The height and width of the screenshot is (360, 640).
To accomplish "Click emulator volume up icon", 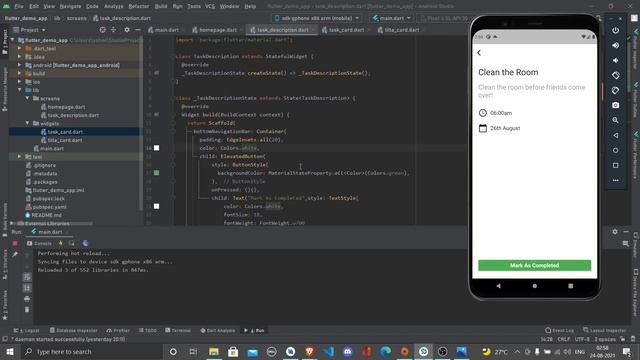I will click(x=616, y=45).
